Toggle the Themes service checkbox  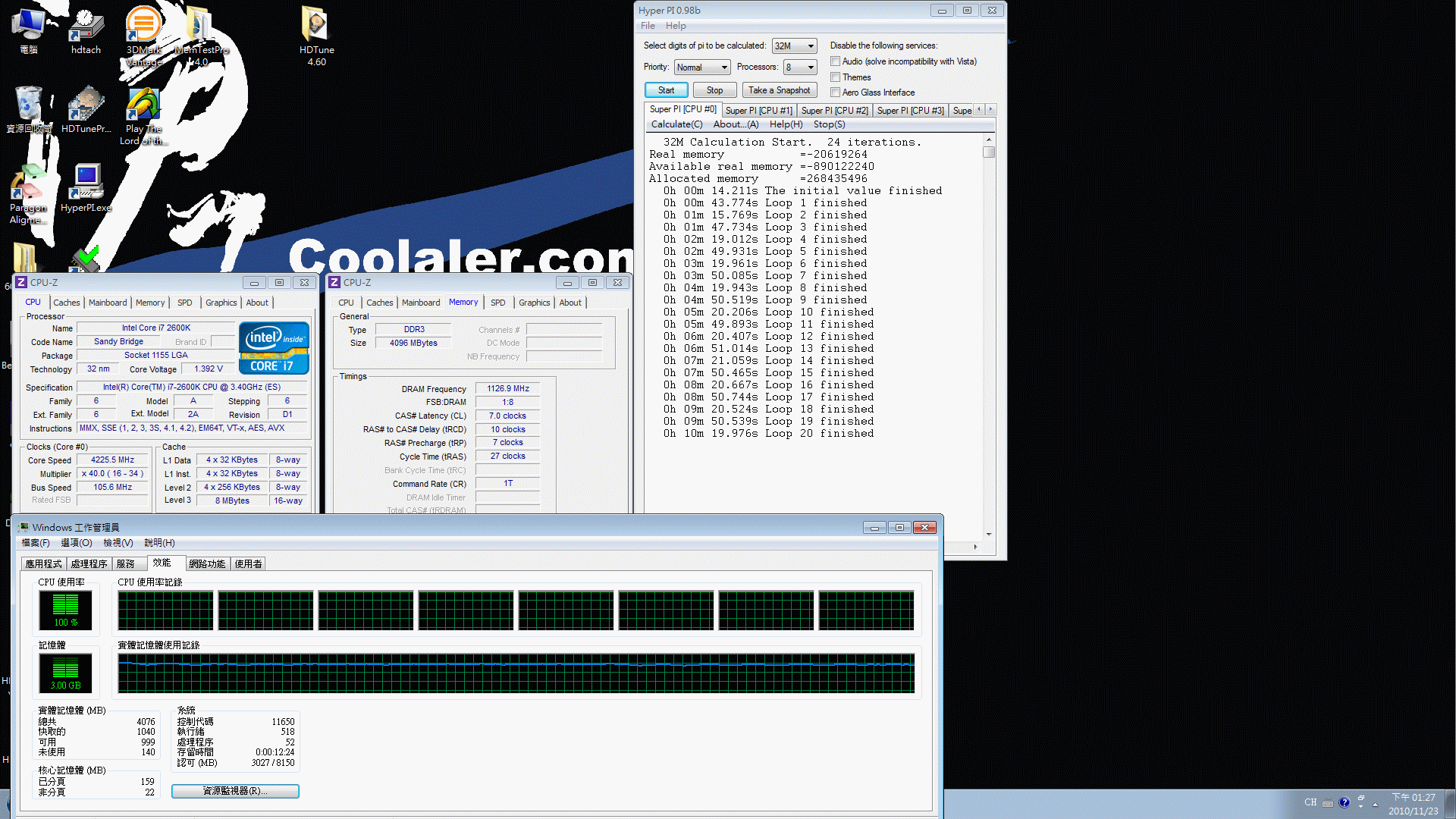[x=835, y=77]
